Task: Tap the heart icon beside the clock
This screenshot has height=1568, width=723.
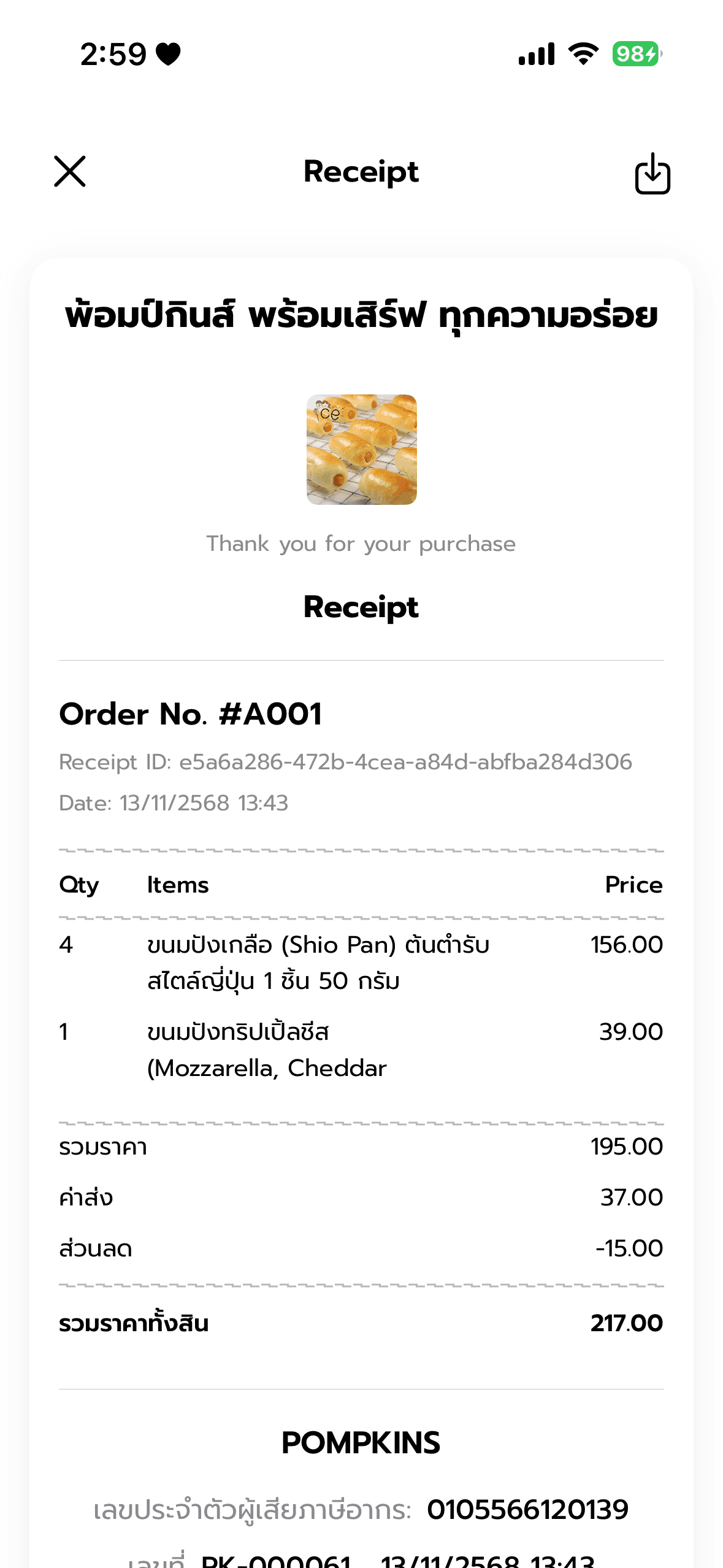Action: (x=168, y=54)
